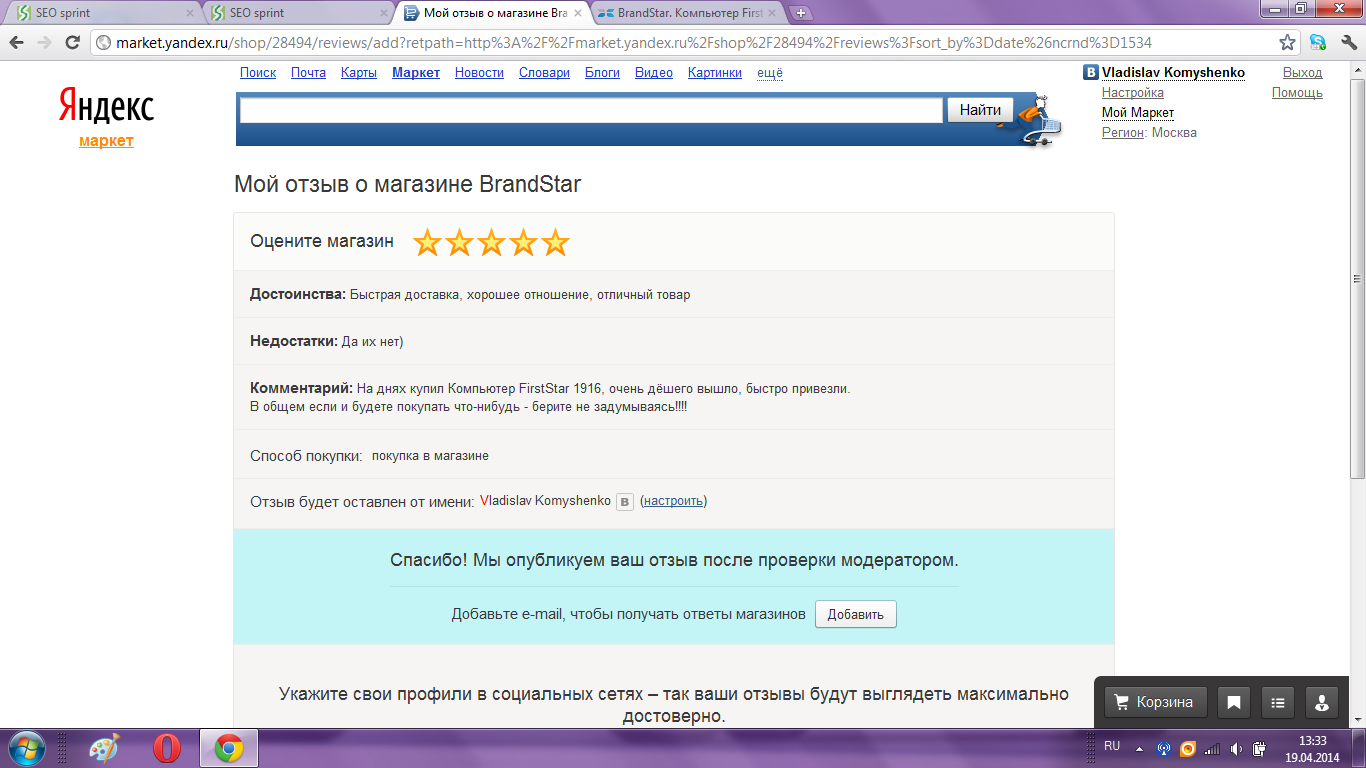Open the Корзина cart button
Screen dimensions: 1366x768
(x=1155, y=702)
